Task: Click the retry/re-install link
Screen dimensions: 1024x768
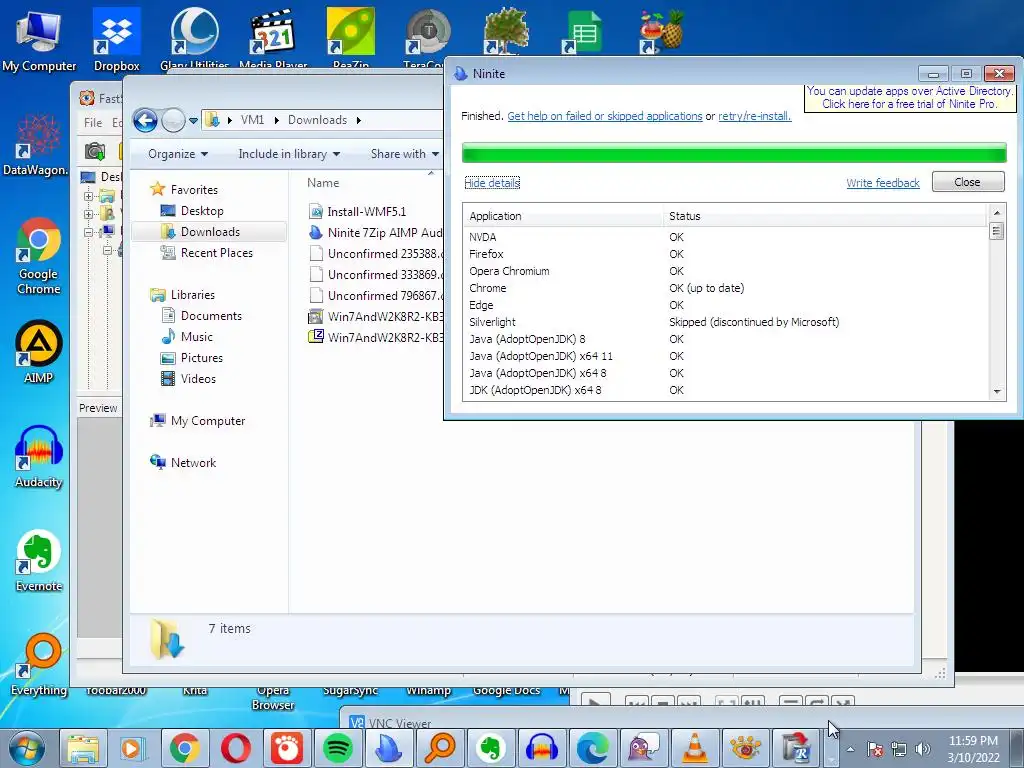Action: 754,116
